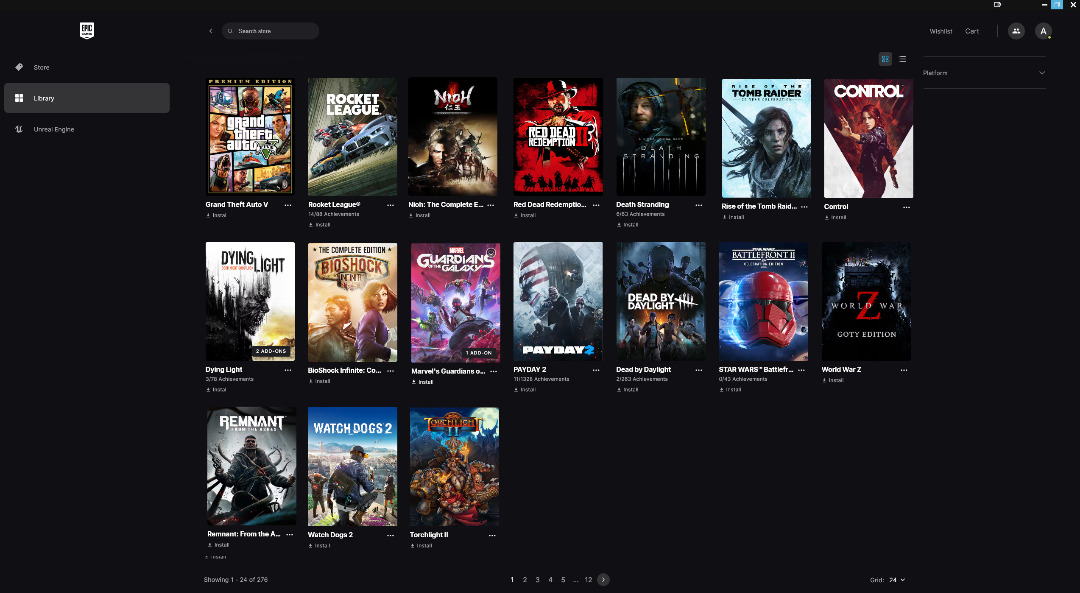Open Remnant cover art
This screenshot has width=1080, height=593.
point(251,466)
